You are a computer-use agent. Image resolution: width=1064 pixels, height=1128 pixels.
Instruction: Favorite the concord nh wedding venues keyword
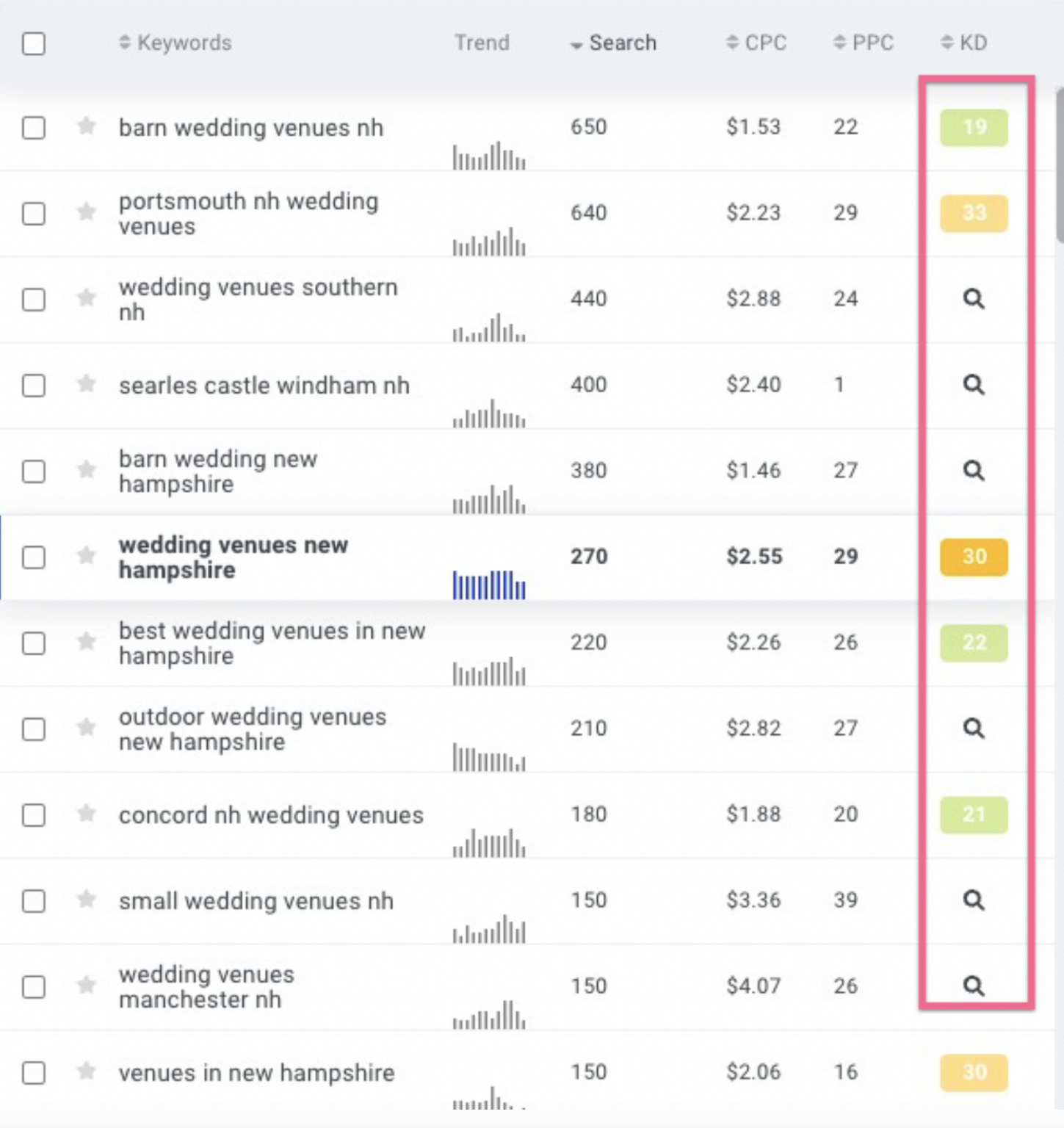point(86,814)
